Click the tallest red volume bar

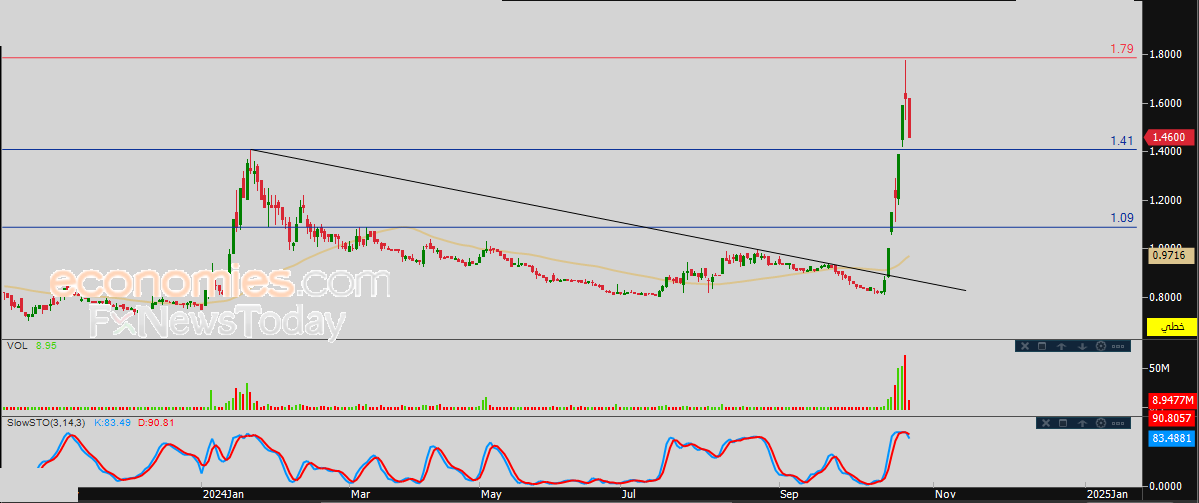click(x=905, y=381)
